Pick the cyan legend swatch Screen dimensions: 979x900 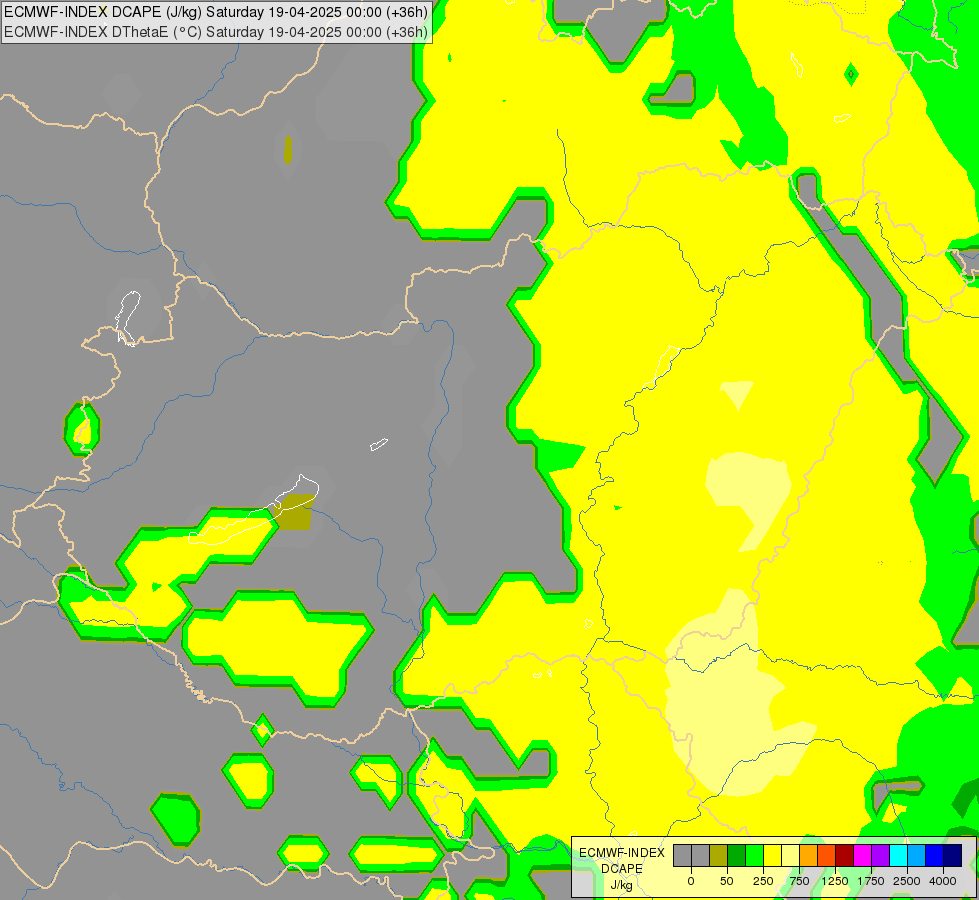pyautogui.click(x=898, y=855)
